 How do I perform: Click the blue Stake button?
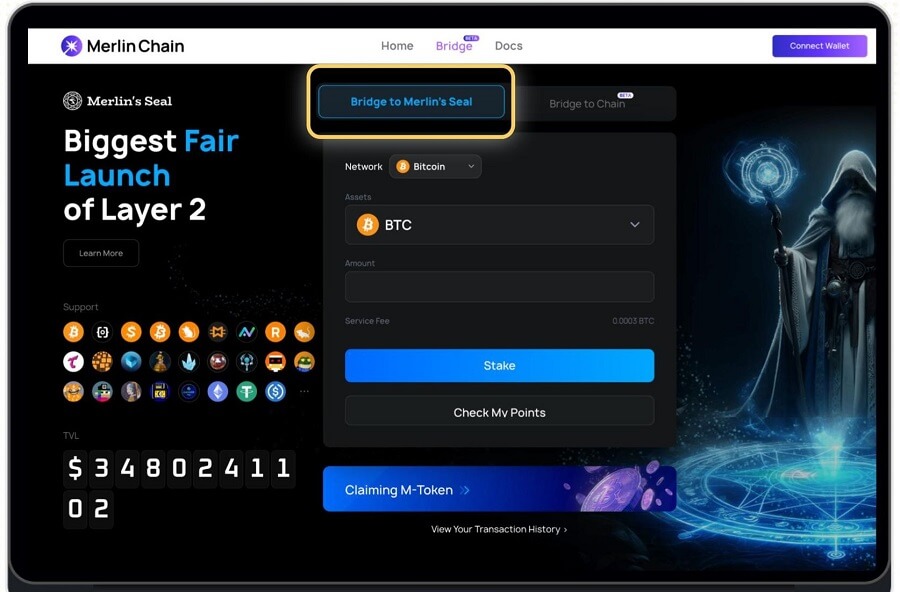point(499,366)
